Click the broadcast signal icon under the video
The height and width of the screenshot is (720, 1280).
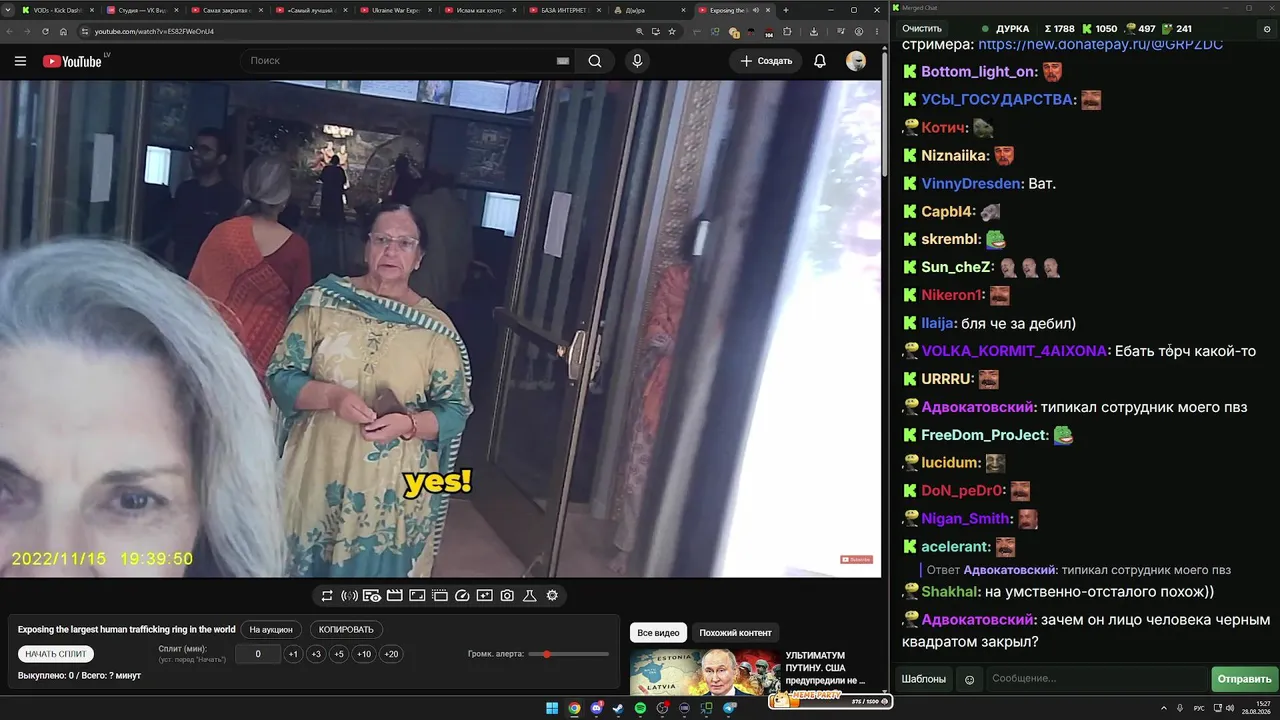[349, 596]
